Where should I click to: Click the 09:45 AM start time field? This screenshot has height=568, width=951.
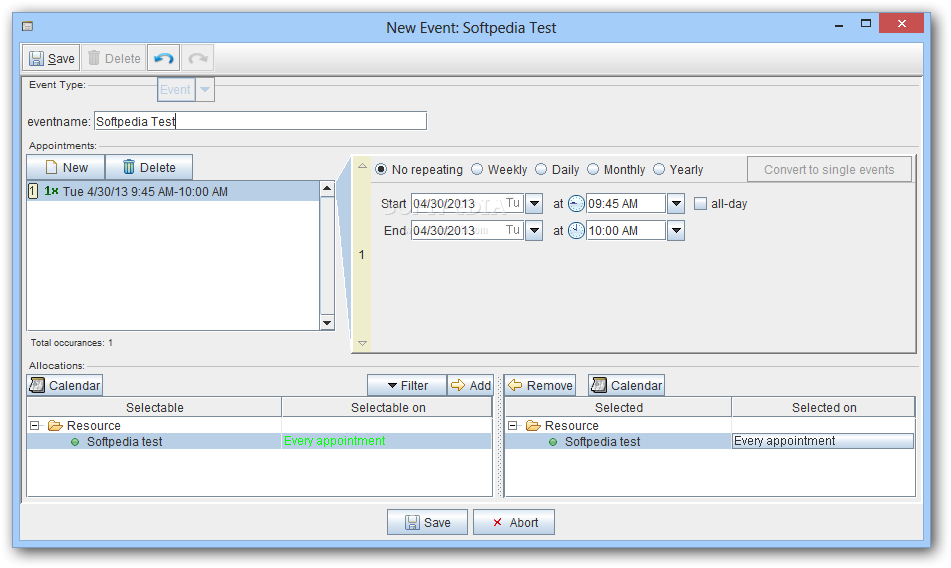pos(626,203)
